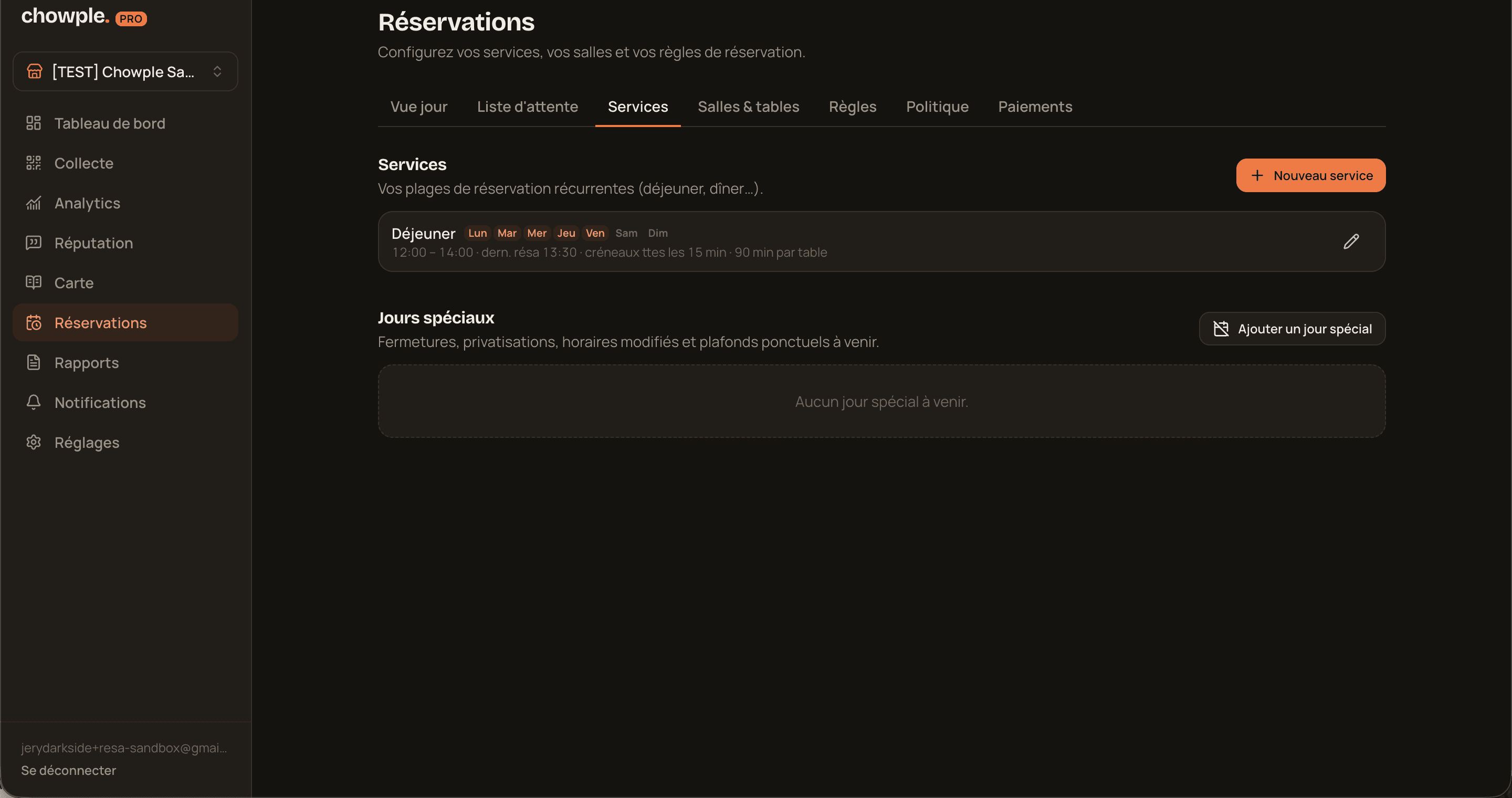This screenshot has width=1512, height=798.
Task: Select the Paiements tab
Action: (x=1035, y=107)
